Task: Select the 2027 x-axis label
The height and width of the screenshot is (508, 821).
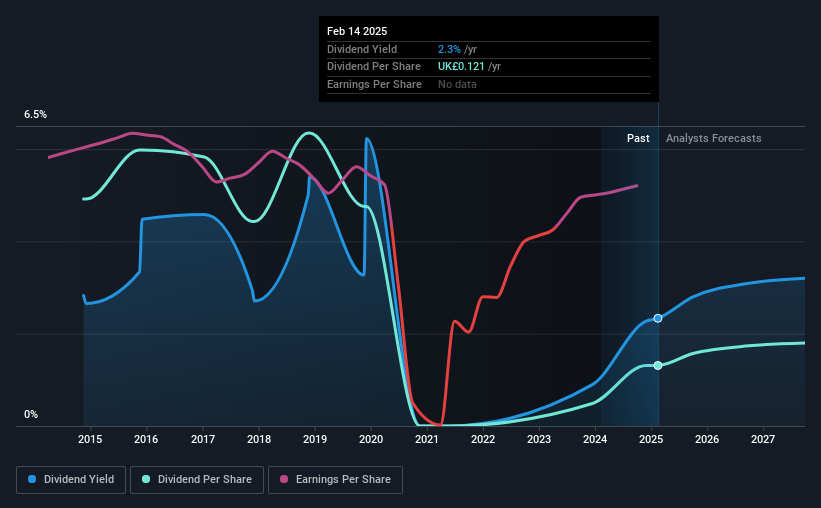Action: [x=763, y=439]
